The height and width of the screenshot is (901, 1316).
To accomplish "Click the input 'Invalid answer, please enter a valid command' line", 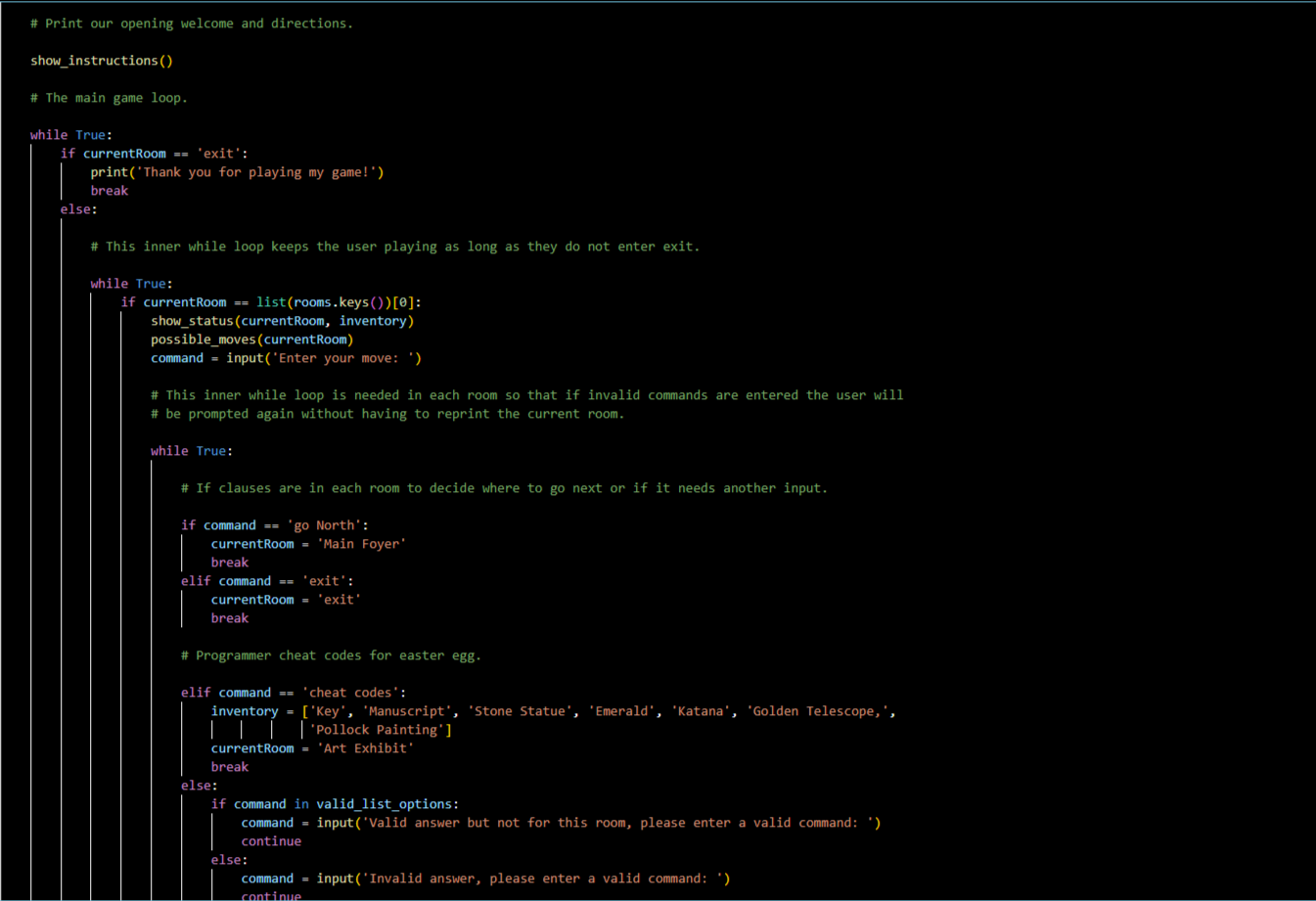I will pos(486,878).
